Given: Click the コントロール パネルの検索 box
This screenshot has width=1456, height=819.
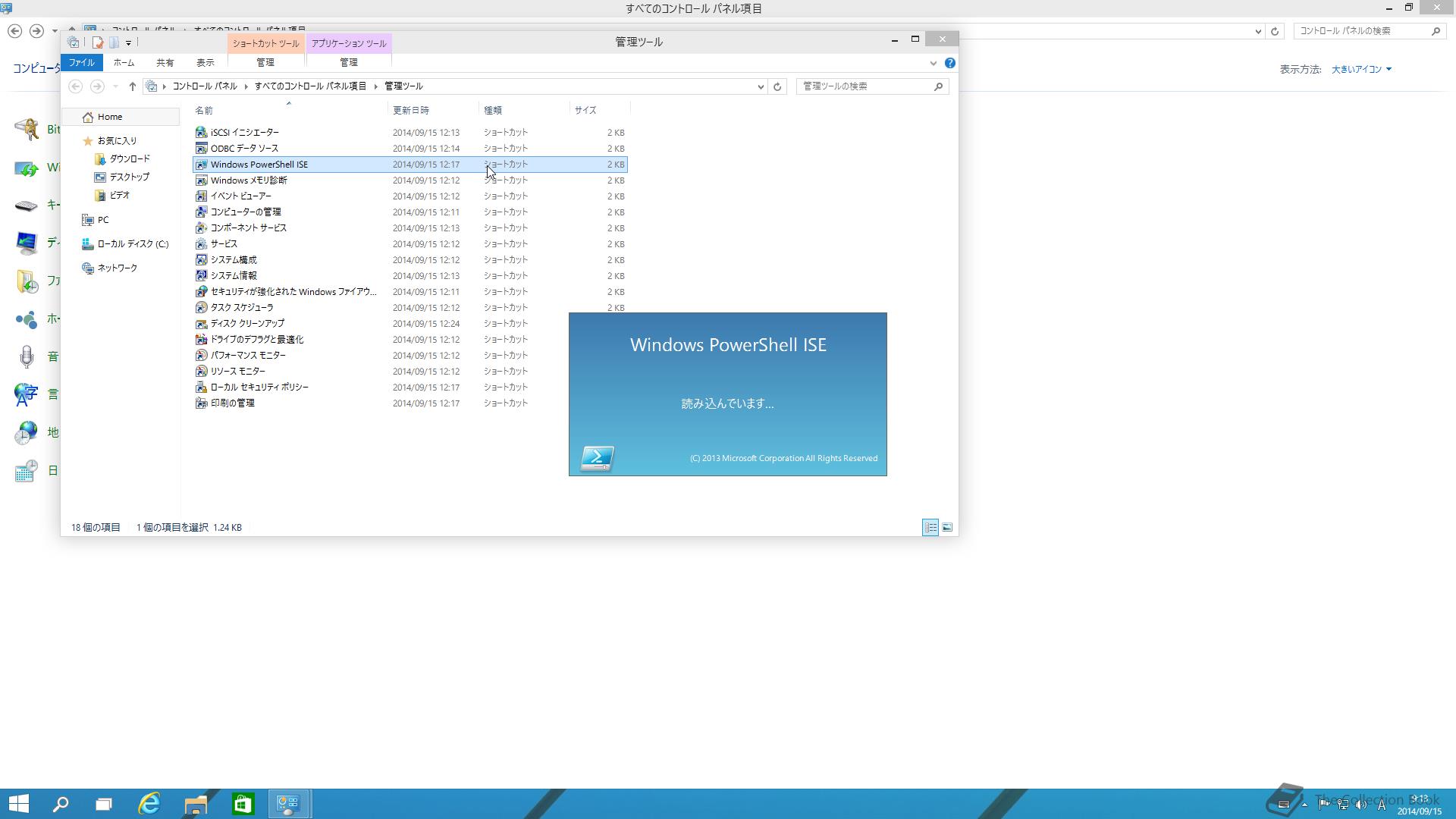Looking at the screenshot, I should (1369, 31).
